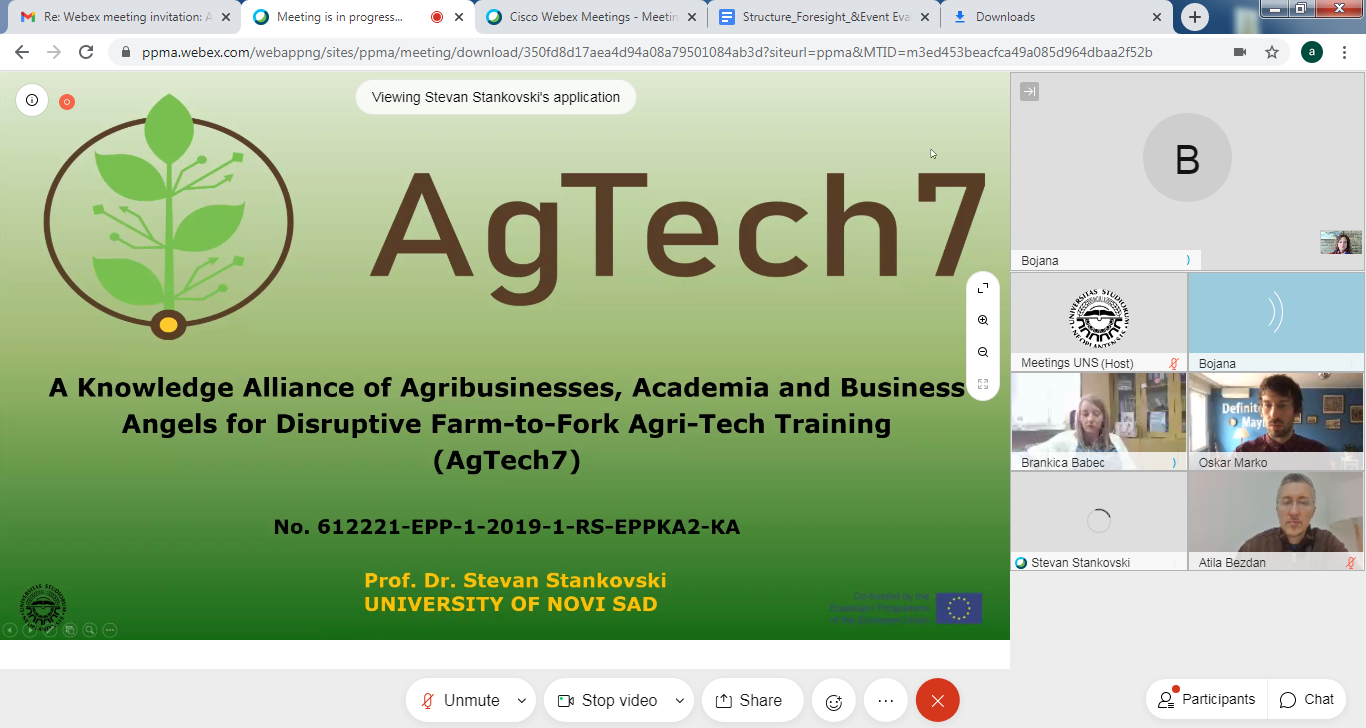Open Chrome three-dot menu
Viewport: 1366px width, 728px height.
pos(1346,52)
